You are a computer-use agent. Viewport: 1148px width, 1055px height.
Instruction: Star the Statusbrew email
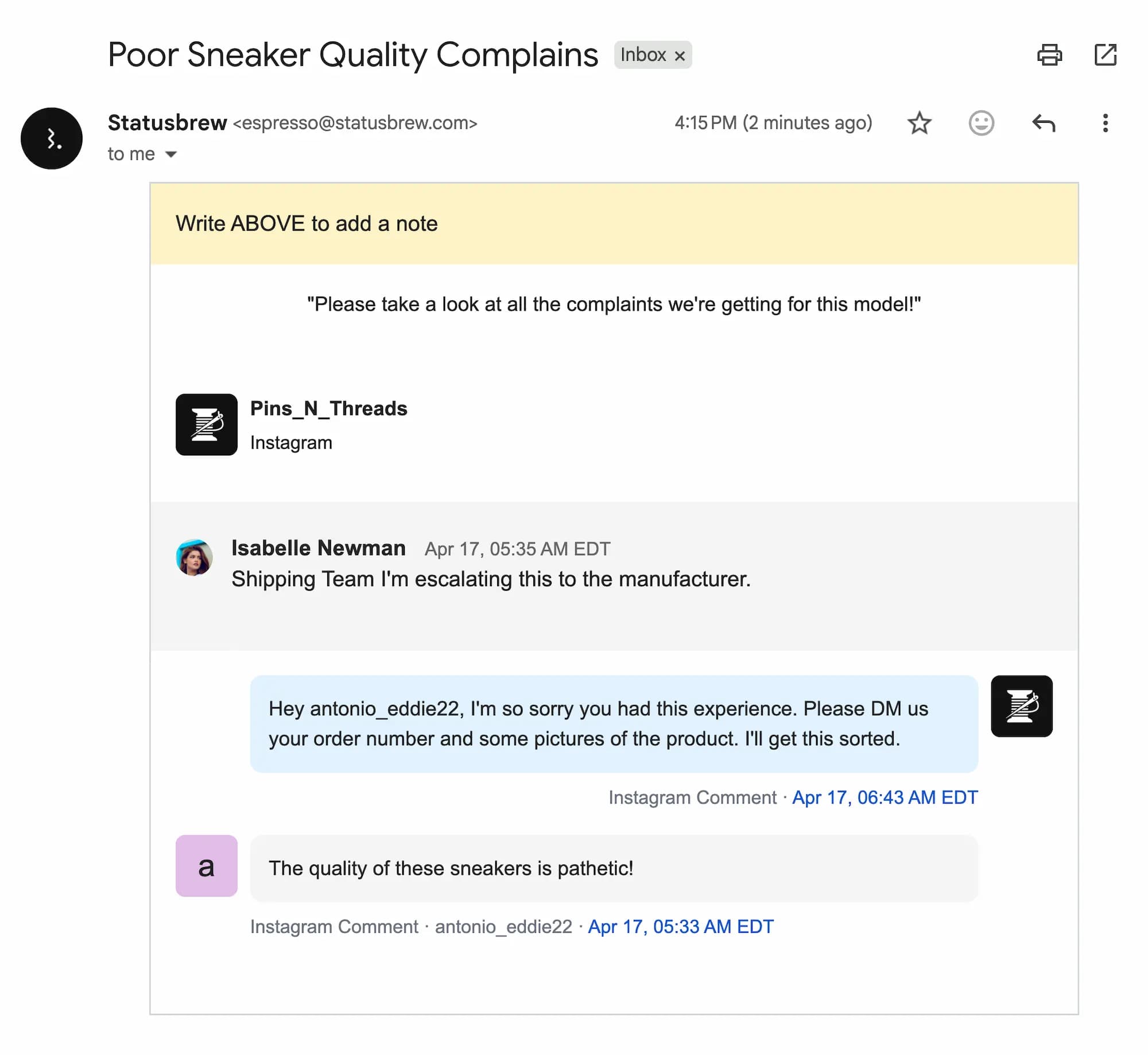pyautogui.click(x=919, y=123)
